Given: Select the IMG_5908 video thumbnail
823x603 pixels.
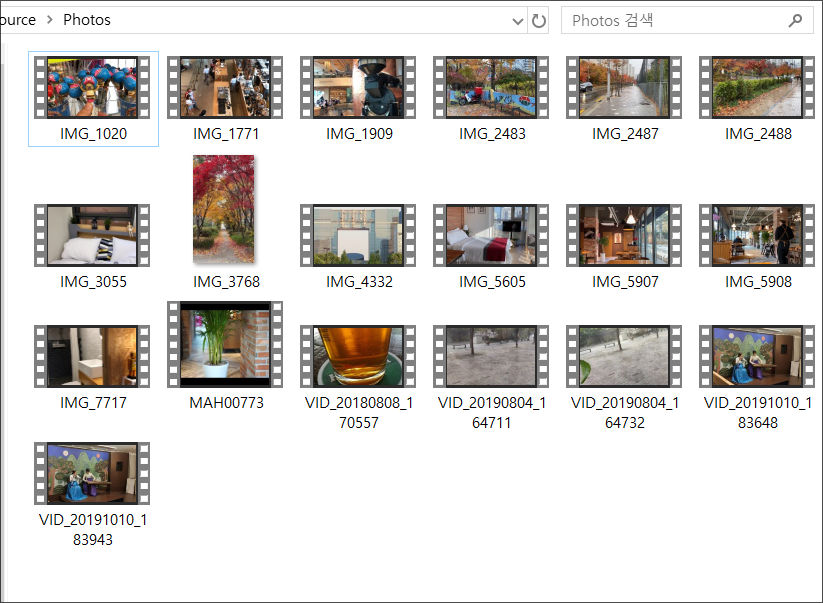Looking at the screenshot, I should 757,236.
